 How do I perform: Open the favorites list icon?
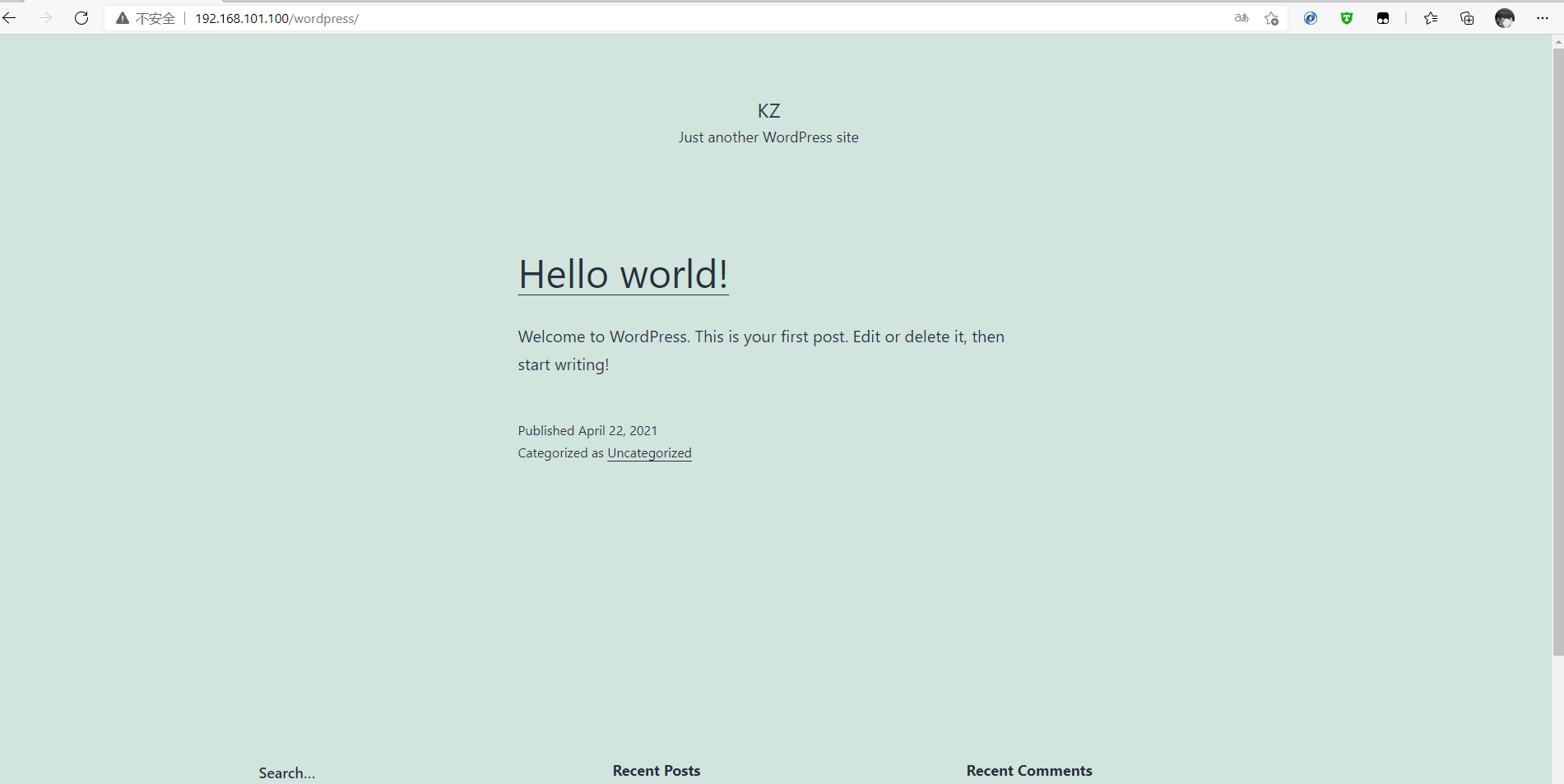click(1431, 18)
